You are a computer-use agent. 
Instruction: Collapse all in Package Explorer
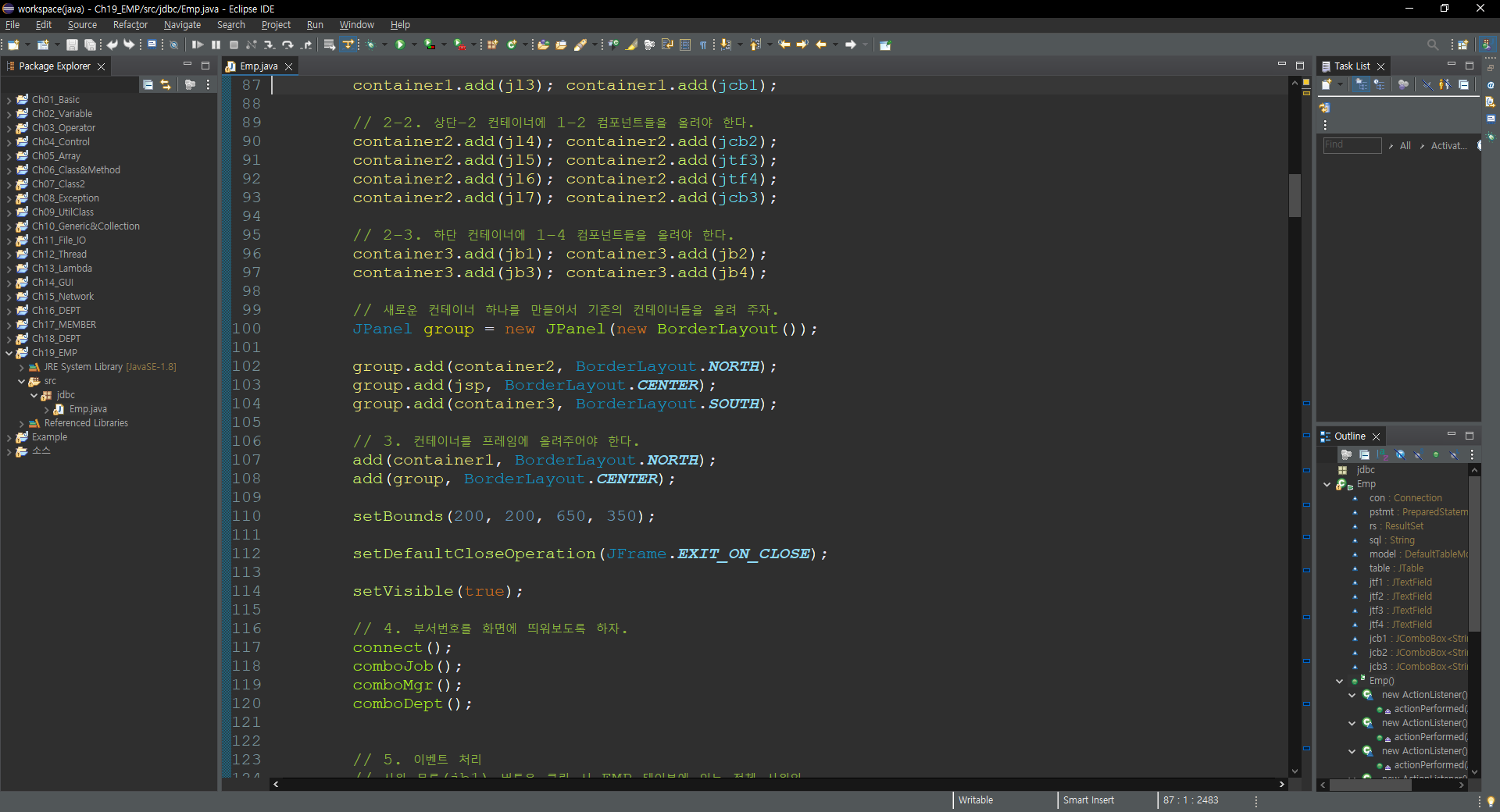click(148, 84)
